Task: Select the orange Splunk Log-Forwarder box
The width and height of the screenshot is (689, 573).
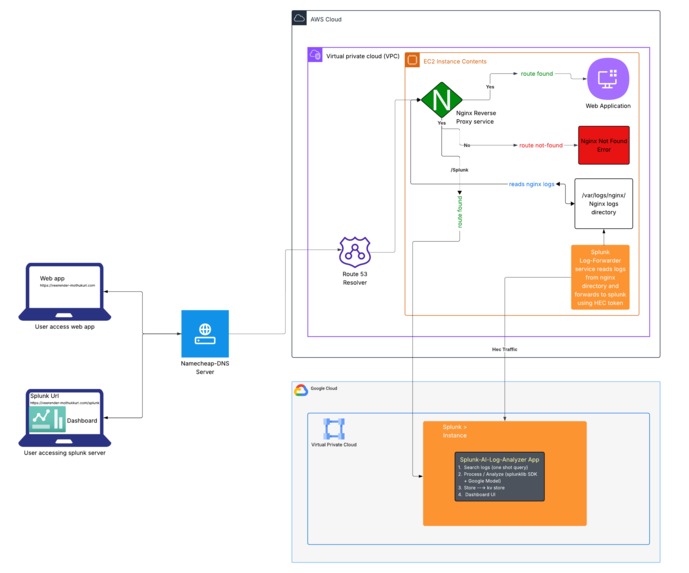Action: point(600,277)
